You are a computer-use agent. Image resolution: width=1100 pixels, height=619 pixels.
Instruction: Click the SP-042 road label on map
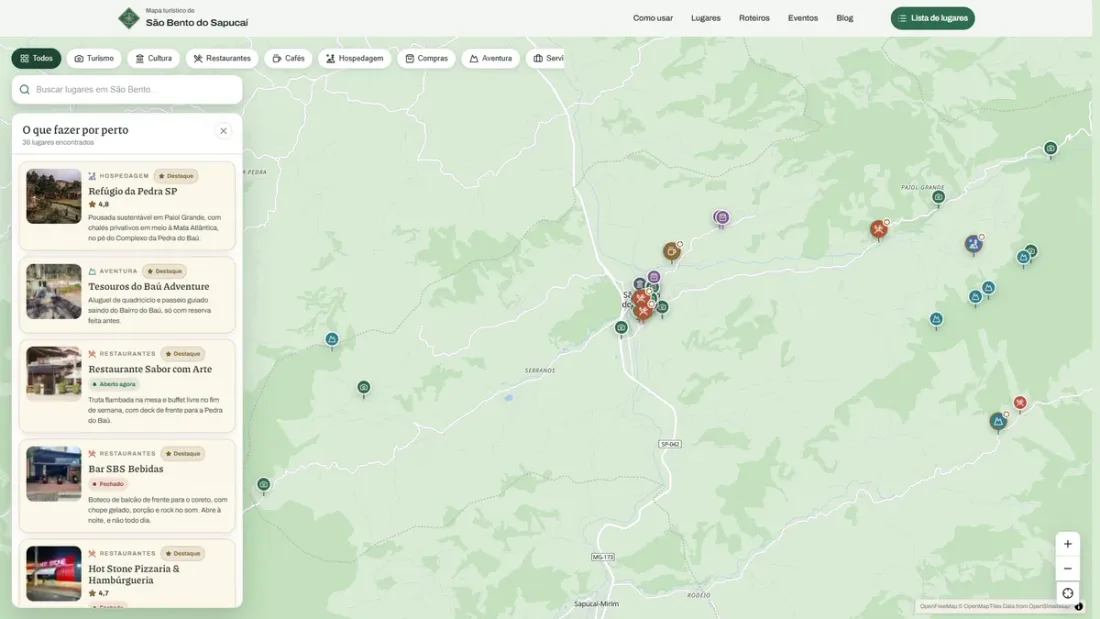[x=670, y=444]
